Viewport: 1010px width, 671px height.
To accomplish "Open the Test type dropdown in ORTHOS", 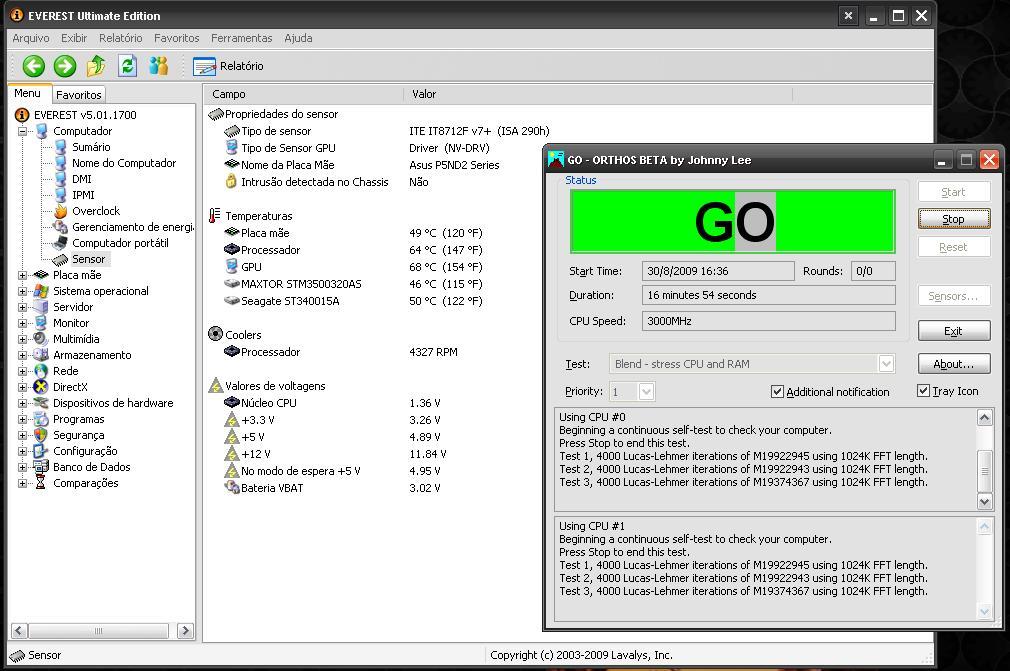I will point(886,364).
